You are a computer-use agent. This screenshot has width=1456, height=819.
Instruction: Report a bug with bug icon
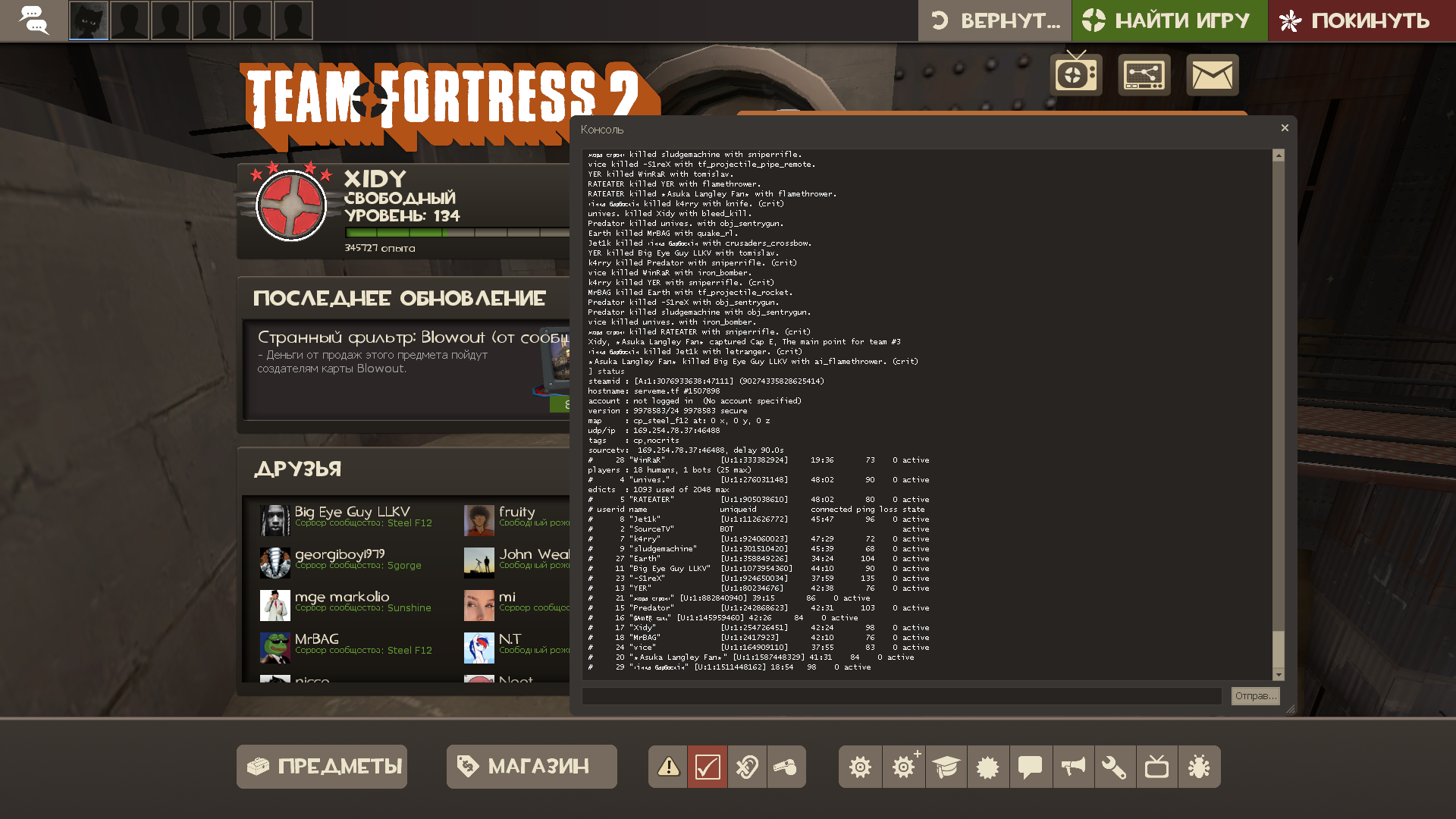click(1199, 767)
